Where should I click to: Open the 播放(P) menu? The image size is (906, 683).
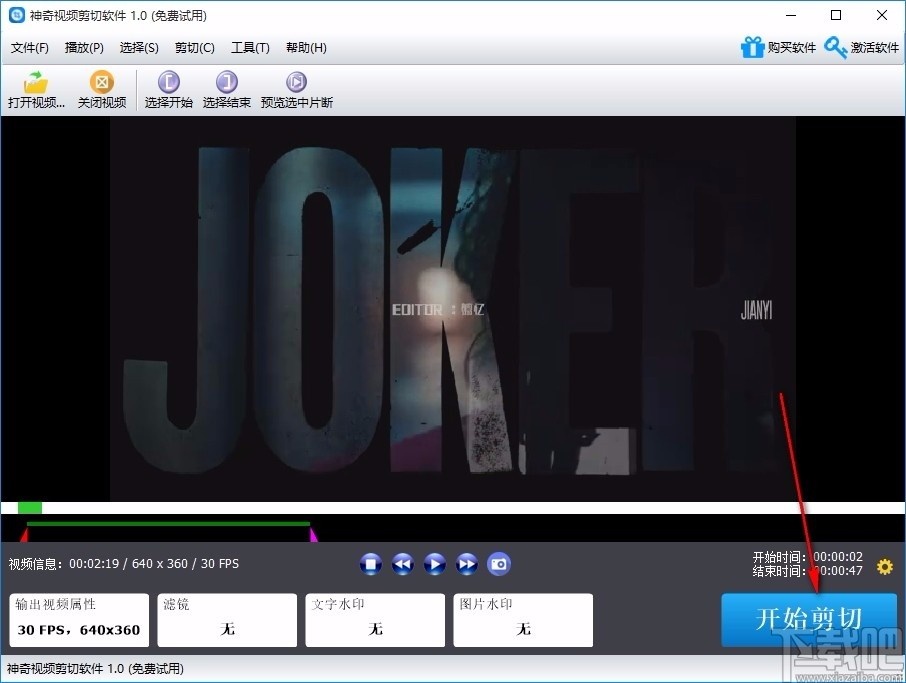point(84,48)
